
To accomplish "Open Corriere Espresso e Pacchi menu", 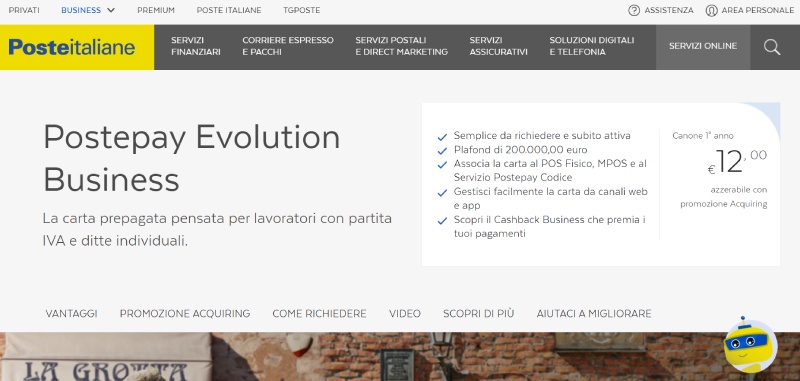I will (288, 46).
